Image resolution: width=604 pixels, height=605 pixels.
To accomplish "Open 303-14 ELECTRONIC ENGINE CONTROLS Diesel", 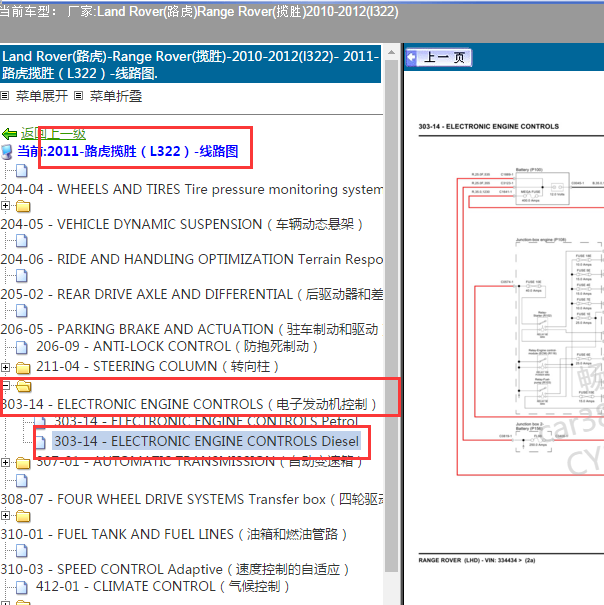I will pyautogui.click(x=206, y=441).
